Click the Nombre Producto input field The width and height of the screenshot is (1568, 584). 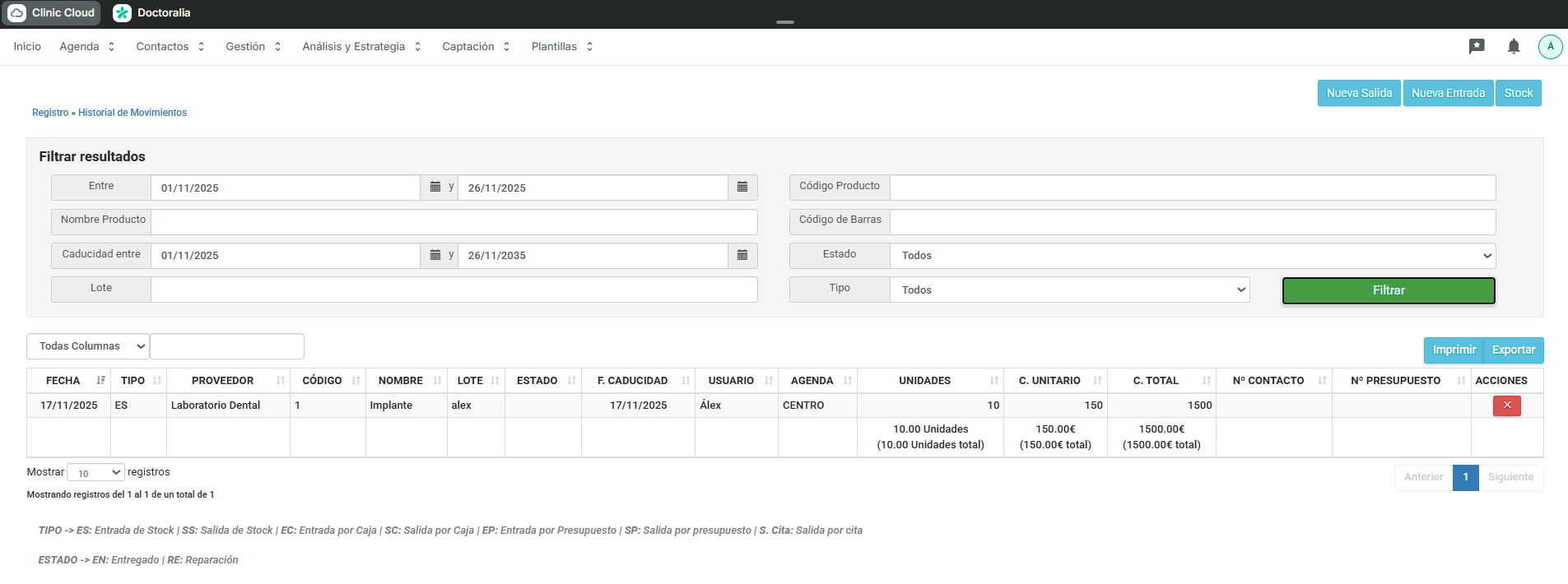(454, 222)
